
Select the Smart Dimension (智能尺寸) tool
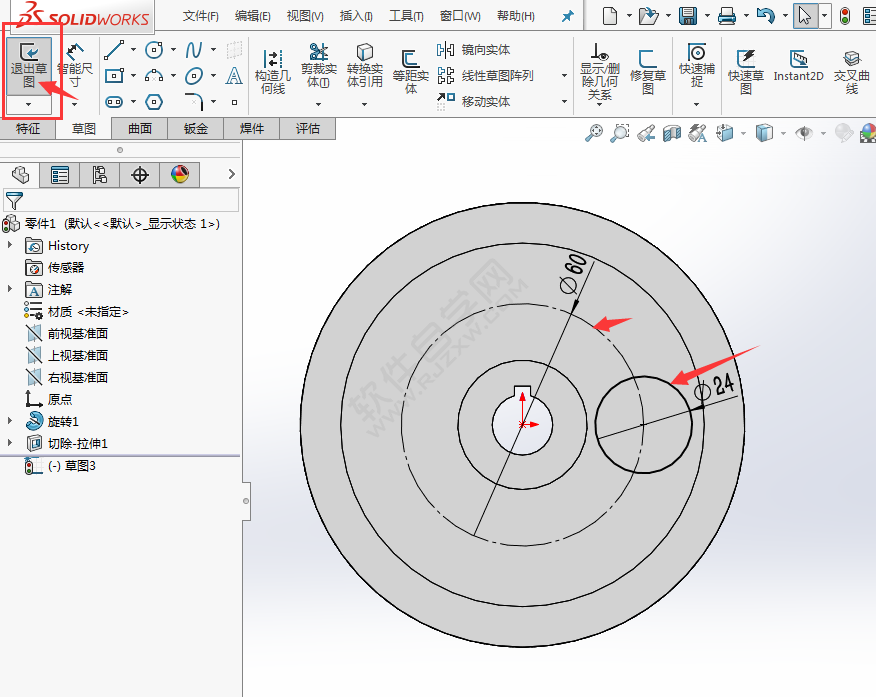click(x=75, y=66)
